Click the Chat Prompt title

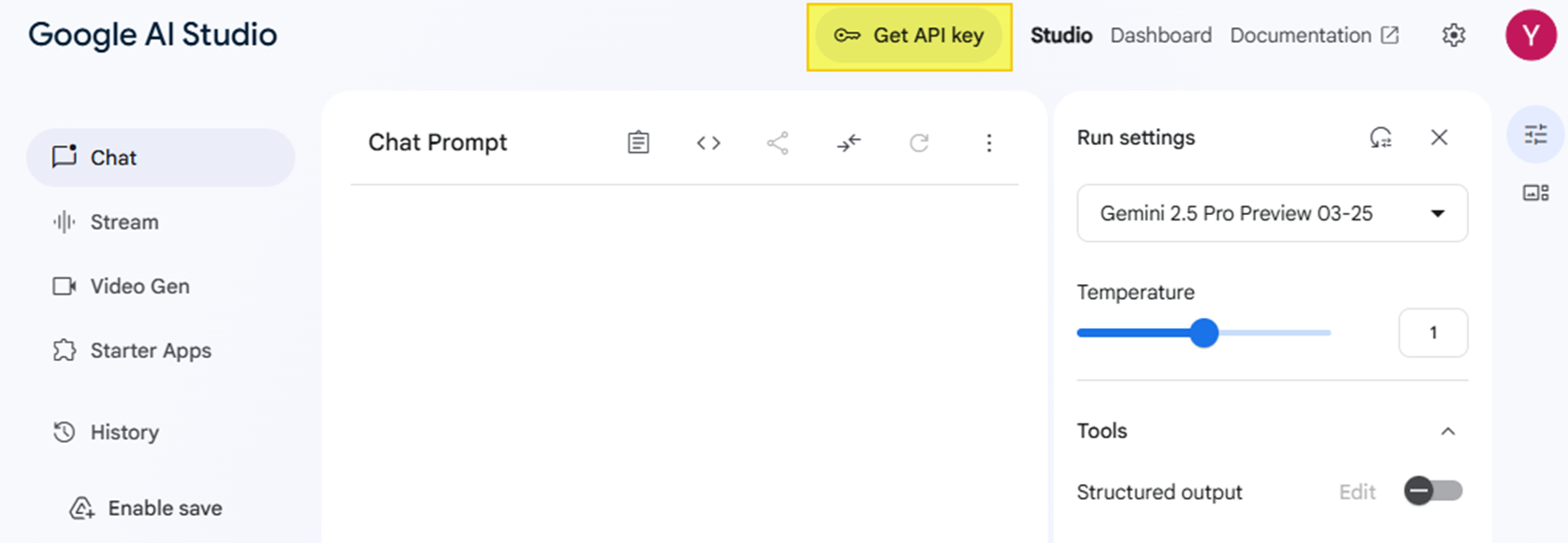click(x=438, y=142)
